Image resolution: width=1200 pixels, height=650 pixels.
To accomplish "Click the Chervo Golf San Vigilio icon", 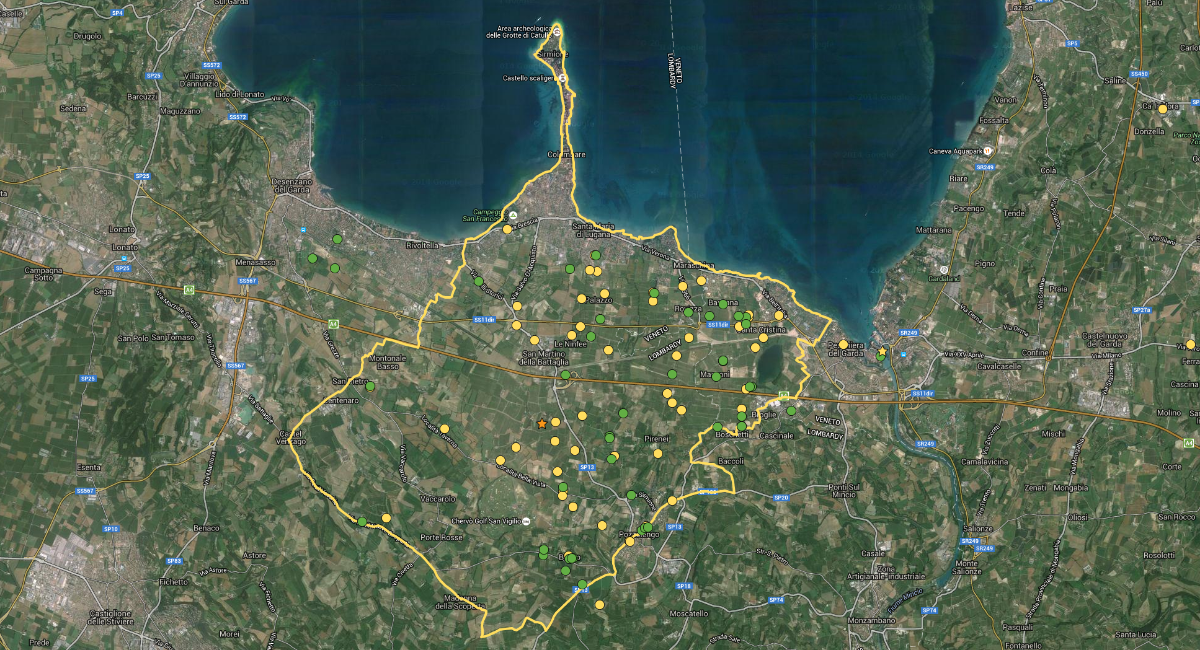I will [526, 521].
